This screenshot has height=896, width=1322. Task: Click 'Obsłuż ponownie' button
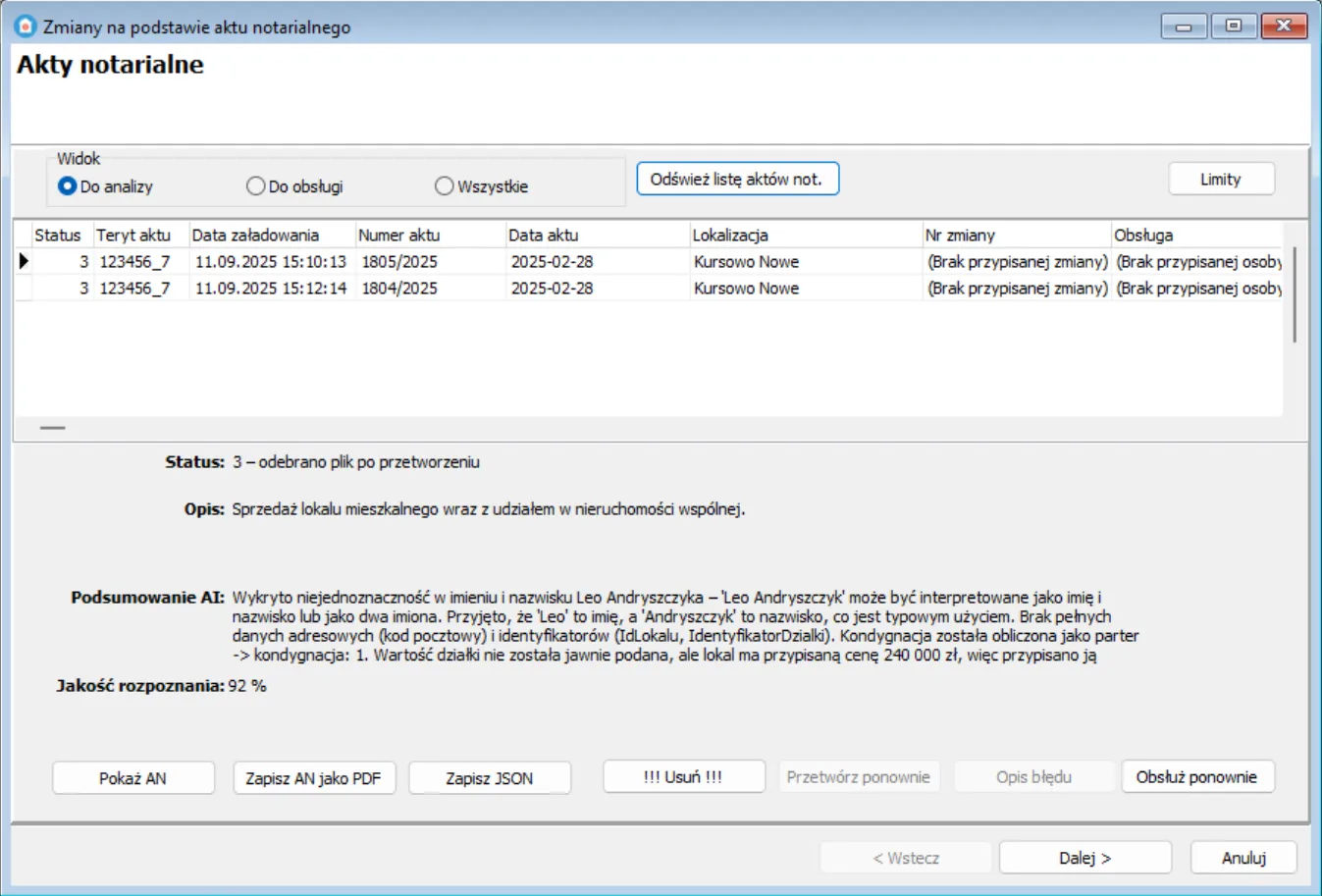tap(1196, 777)
